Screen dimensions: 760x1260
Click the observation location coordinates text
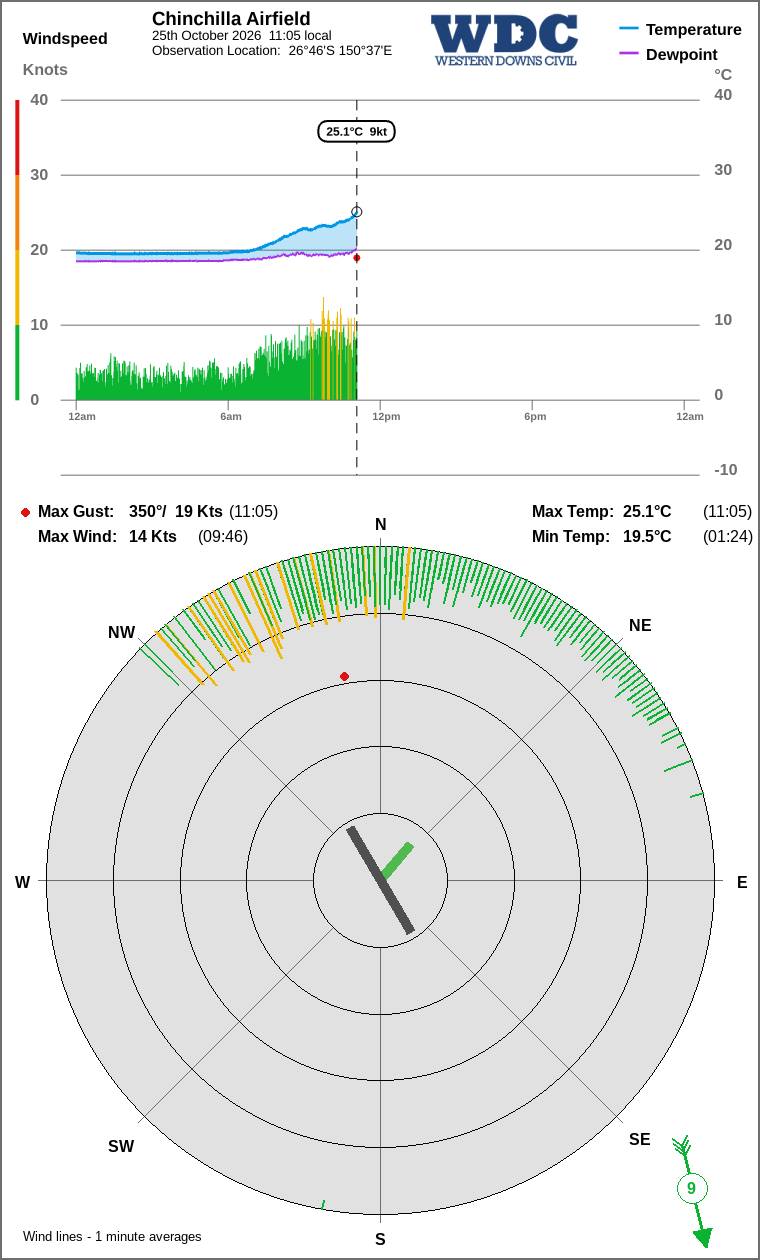pos(272,50)
